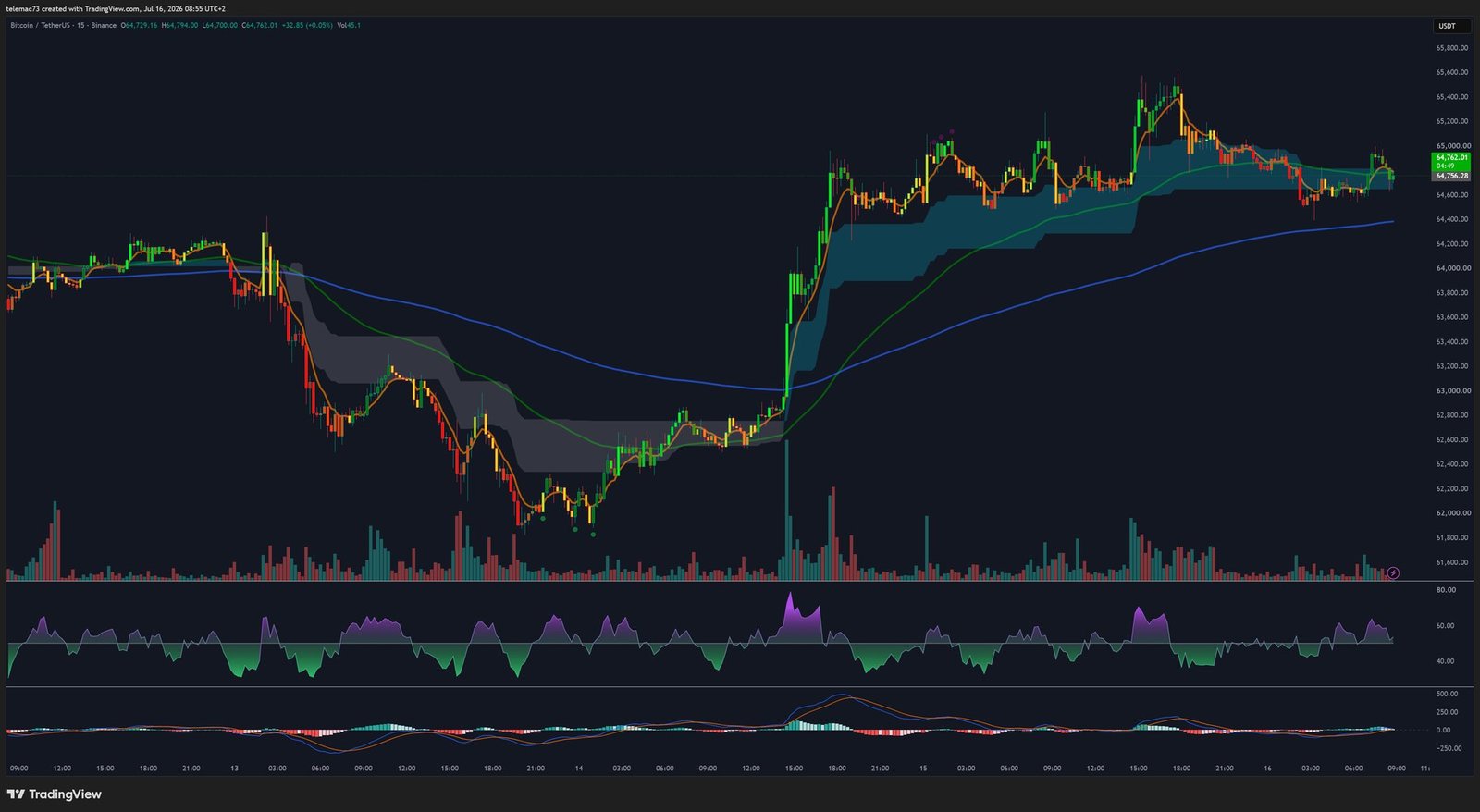Image resolution: width=1480 pixels, height=812 pixels.
Task: Click the high value H64,794.00
Action: (179, 25)
